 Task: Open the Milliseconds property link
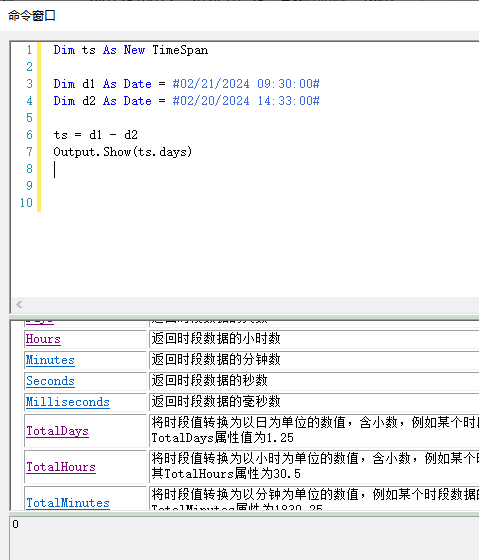[68, 402]
